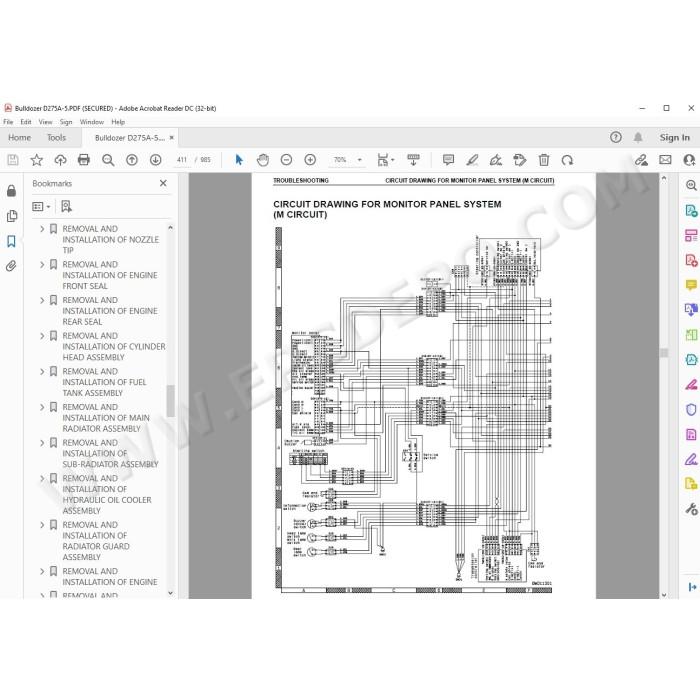The height and width of the screenshot is (700, 700).
Task: Upload the file to cloud storage
Action: [x=60, y=160]
